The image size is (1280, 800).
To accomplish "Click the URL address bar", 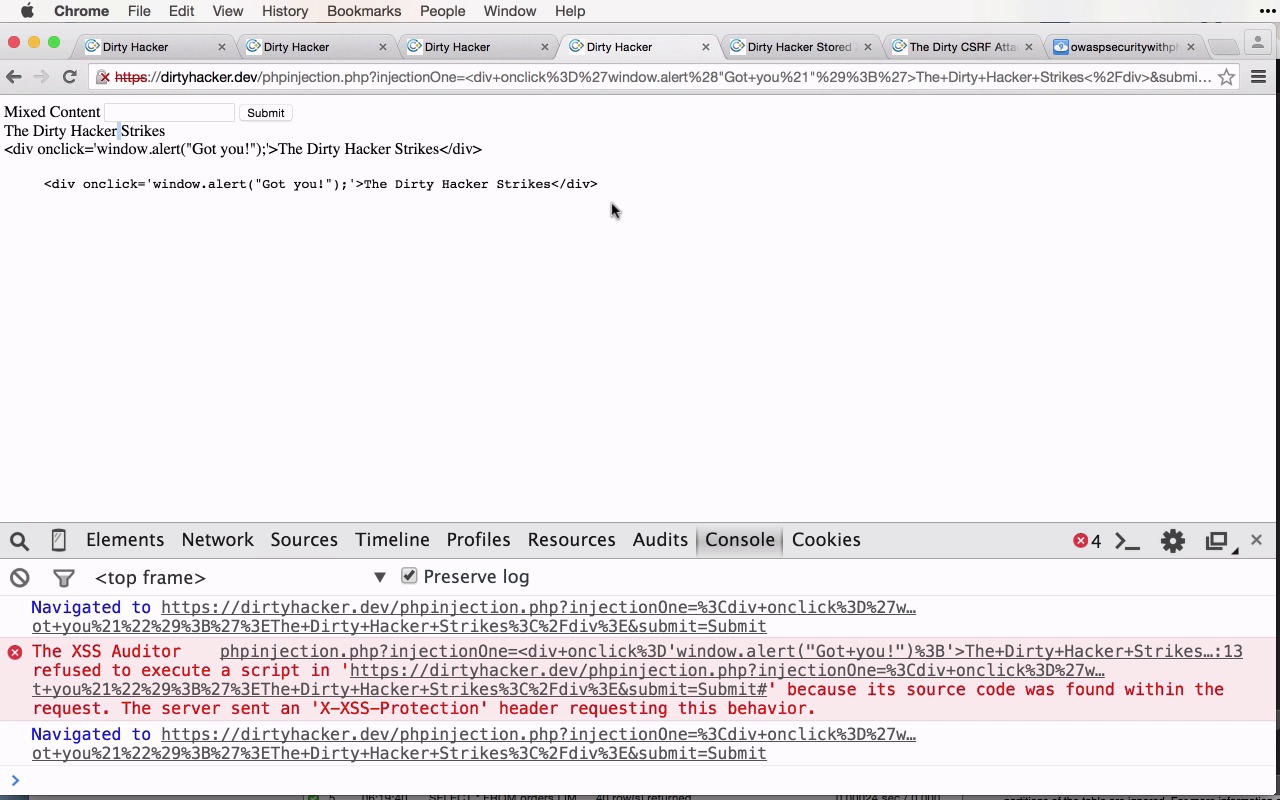I will pyautogui.click(x=662, y=77).
